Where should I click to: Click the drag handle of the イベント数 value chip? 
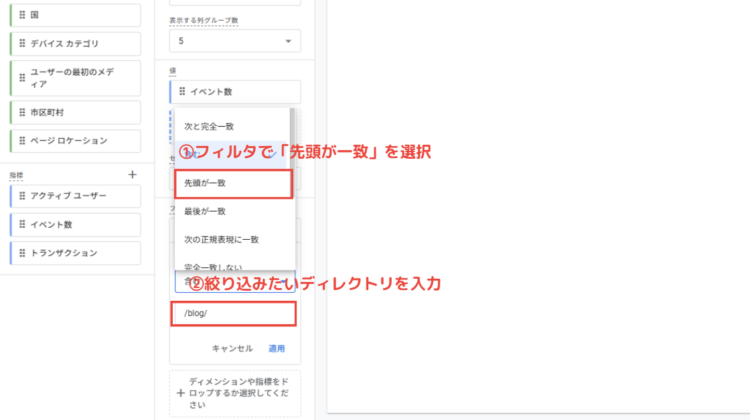(x=182, y=91)
